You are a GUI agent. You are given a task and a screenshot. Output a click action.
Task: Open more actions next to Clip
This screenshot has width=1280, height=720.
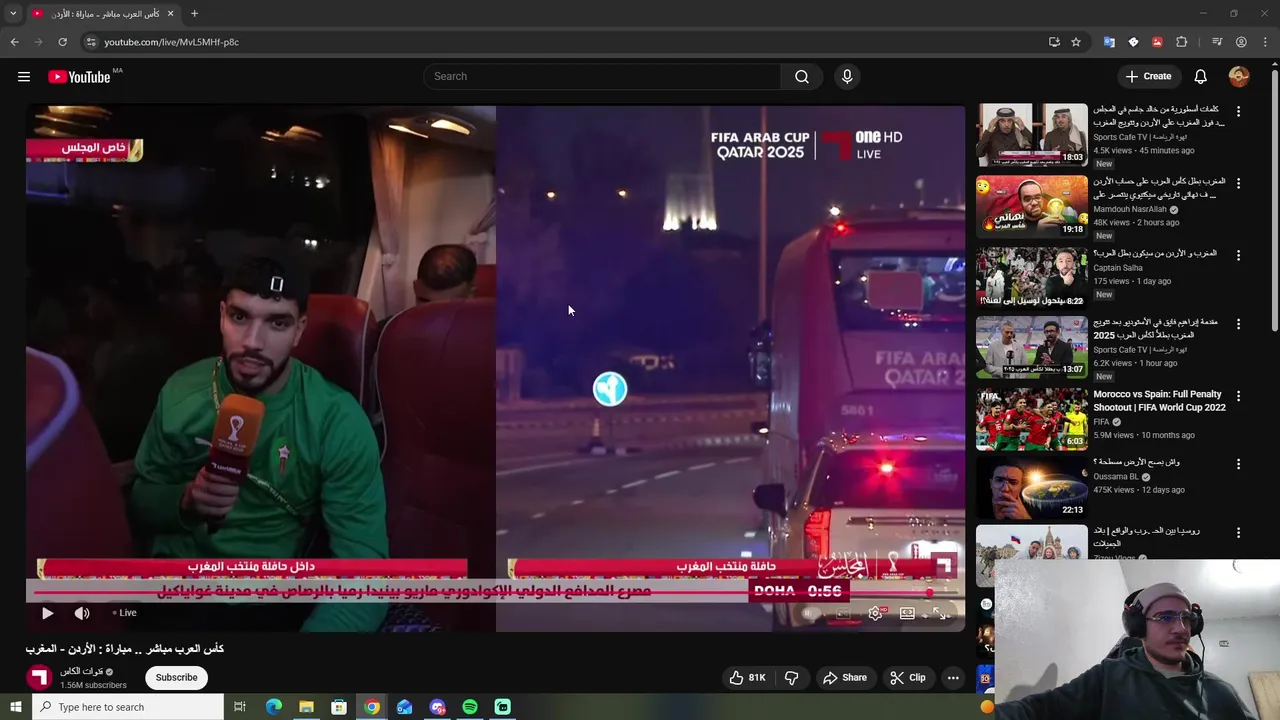(x=953, y=678)
